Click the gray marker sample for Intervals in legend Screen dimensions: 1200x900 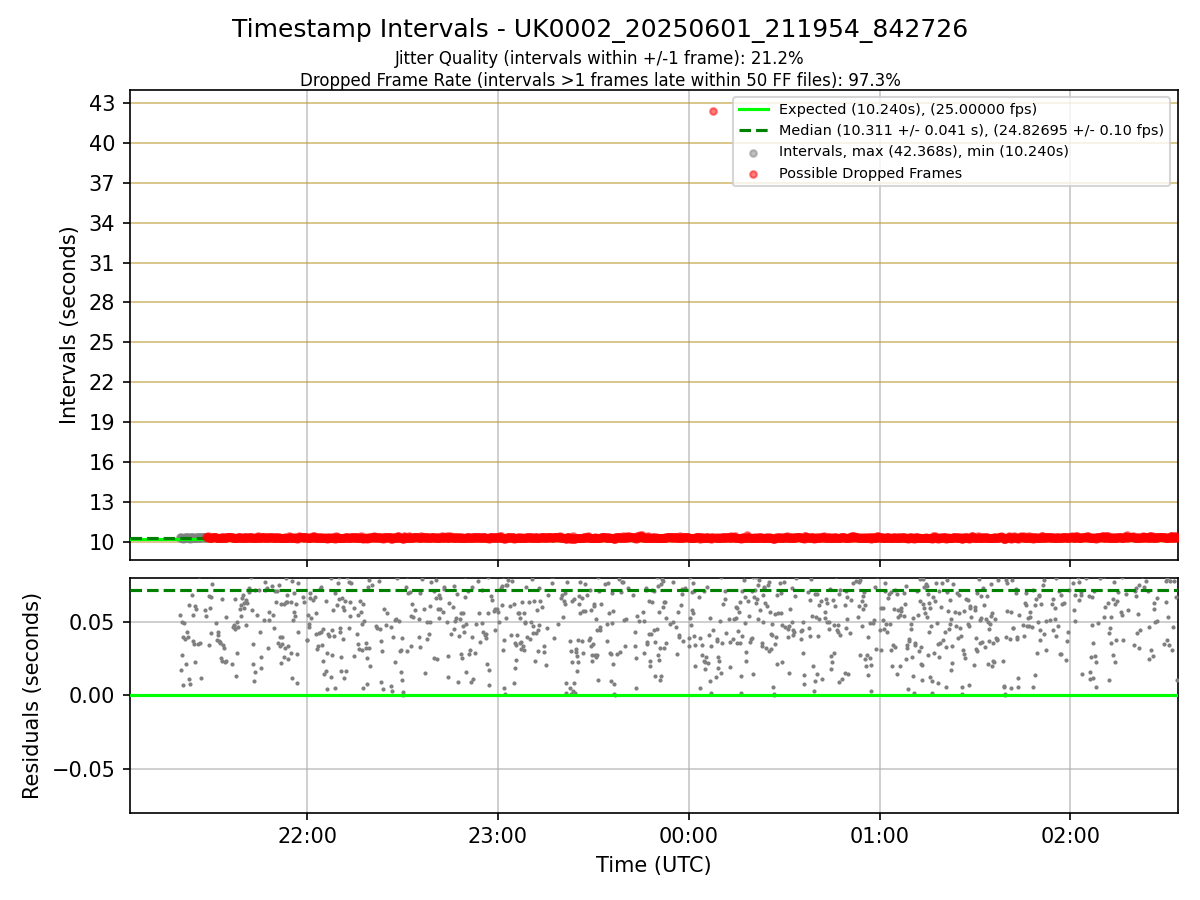(x=753, y=152)
